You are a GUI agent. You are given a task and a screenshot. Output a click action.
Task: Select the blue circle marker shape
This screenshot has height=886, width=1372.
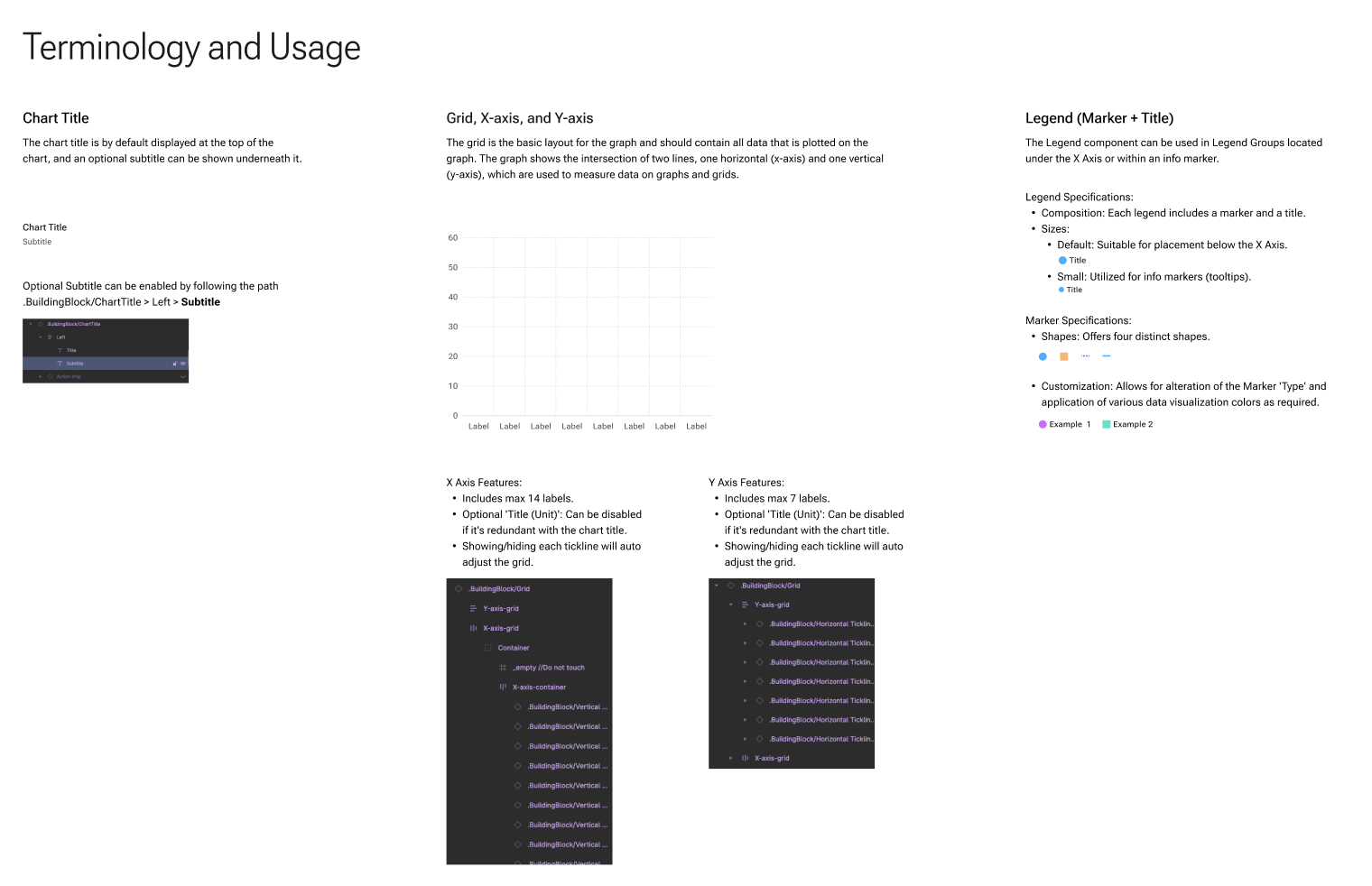click(x=1043, y=356)
